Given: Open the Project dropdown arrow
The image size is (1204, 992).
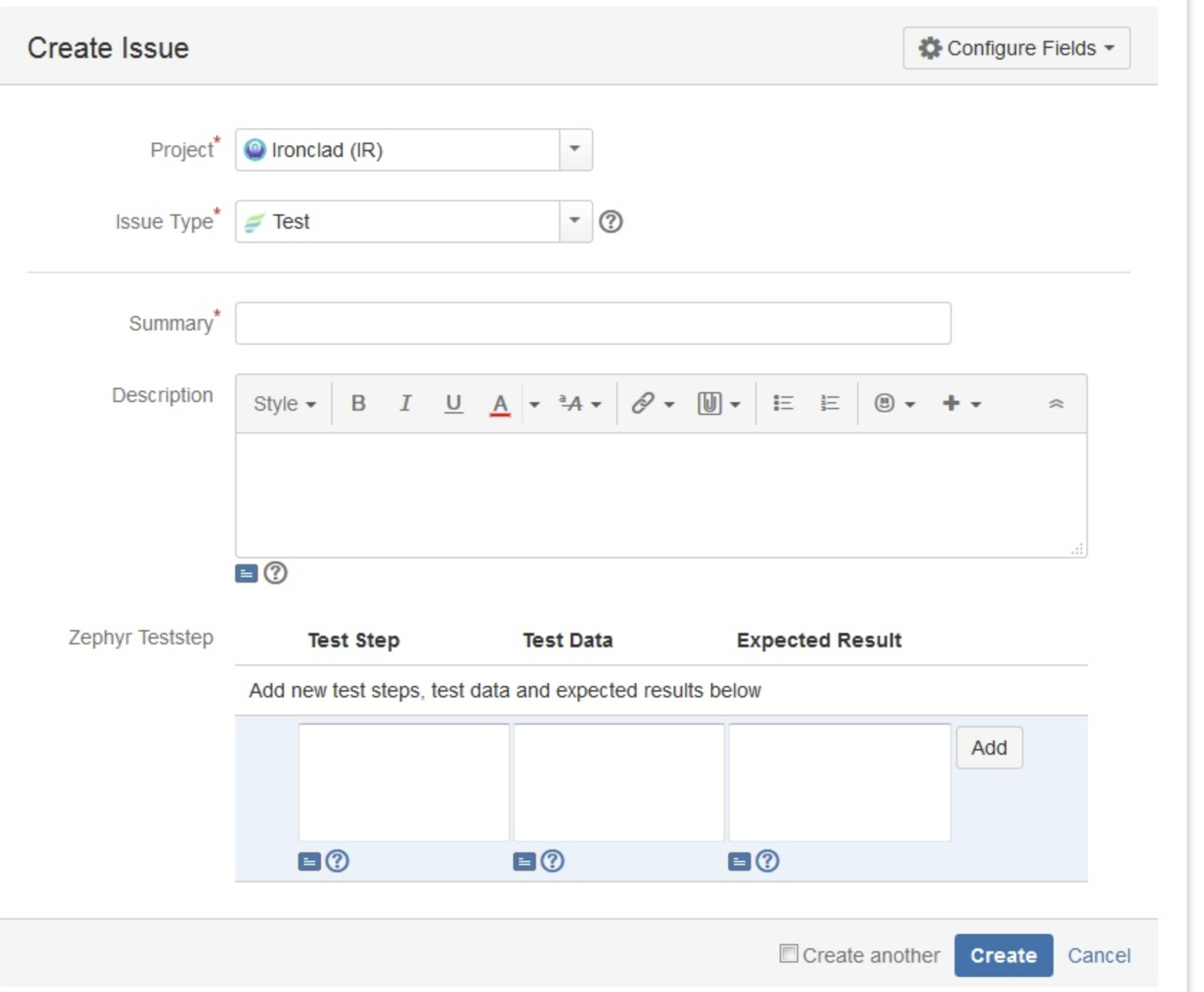Looking at the screenshot, I should pyautogui.click(x=575, y=150).
